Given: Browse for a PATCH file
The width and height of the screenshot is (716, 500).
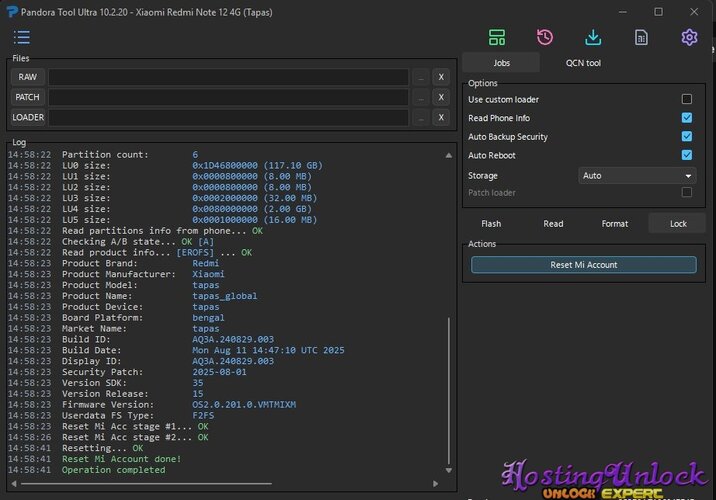Looking at the screenshot, I should pos(421,97).
